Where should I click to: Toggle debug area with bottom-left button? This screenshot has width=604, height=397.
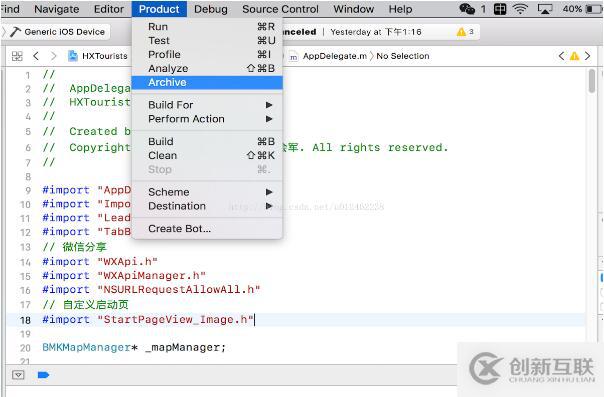tap(18, 375)
